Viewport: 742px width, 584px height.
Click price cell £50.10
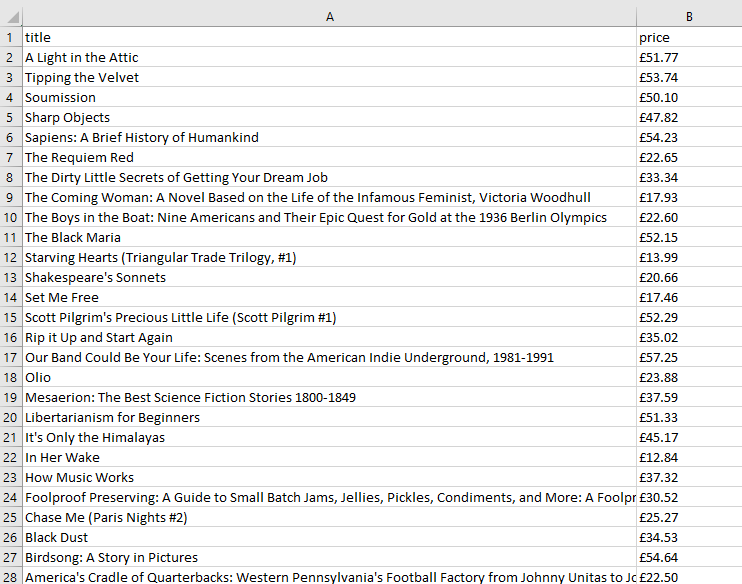pos(689,97)
